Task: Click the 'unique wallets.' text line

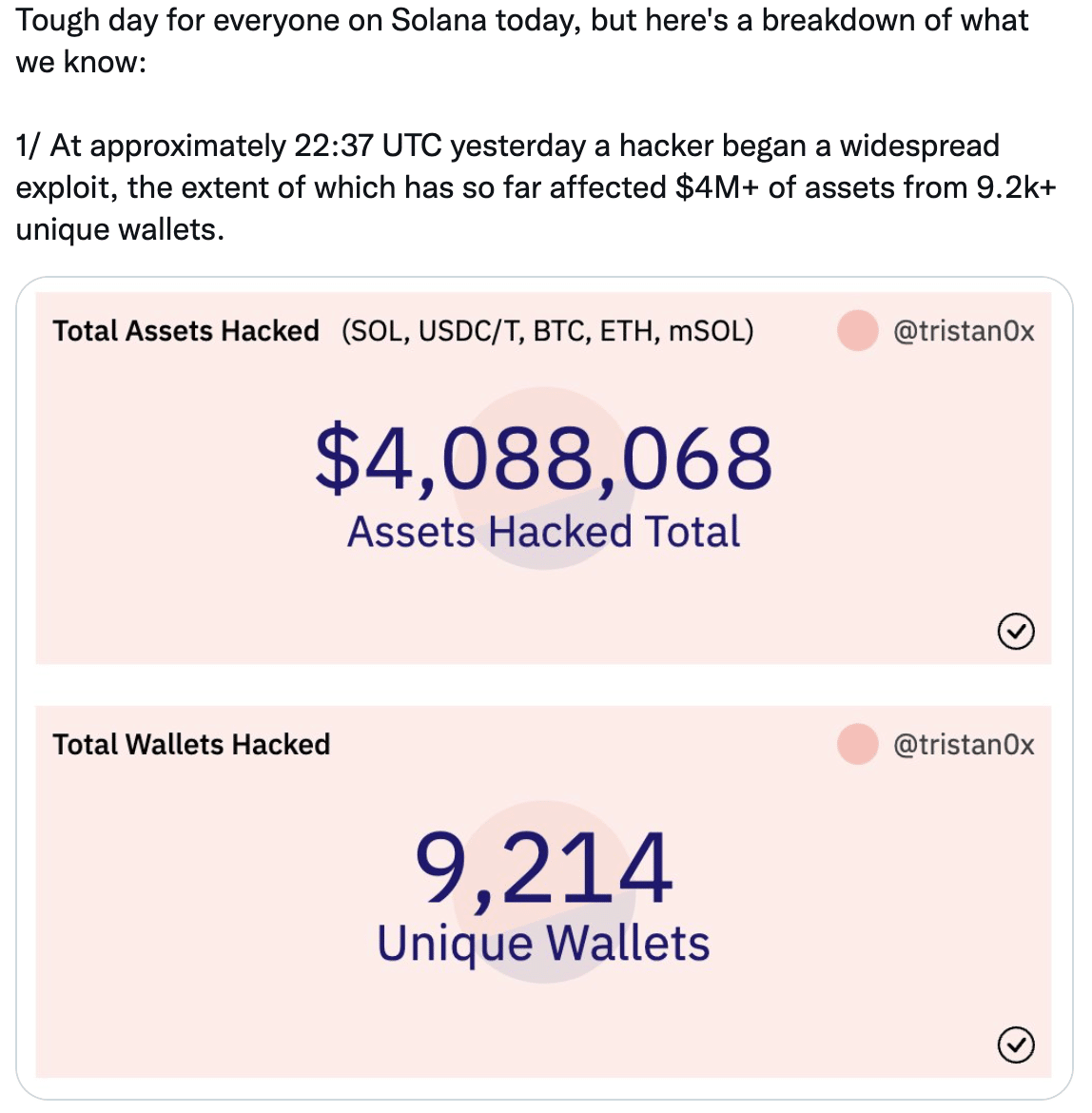Action: click(120, 229)
